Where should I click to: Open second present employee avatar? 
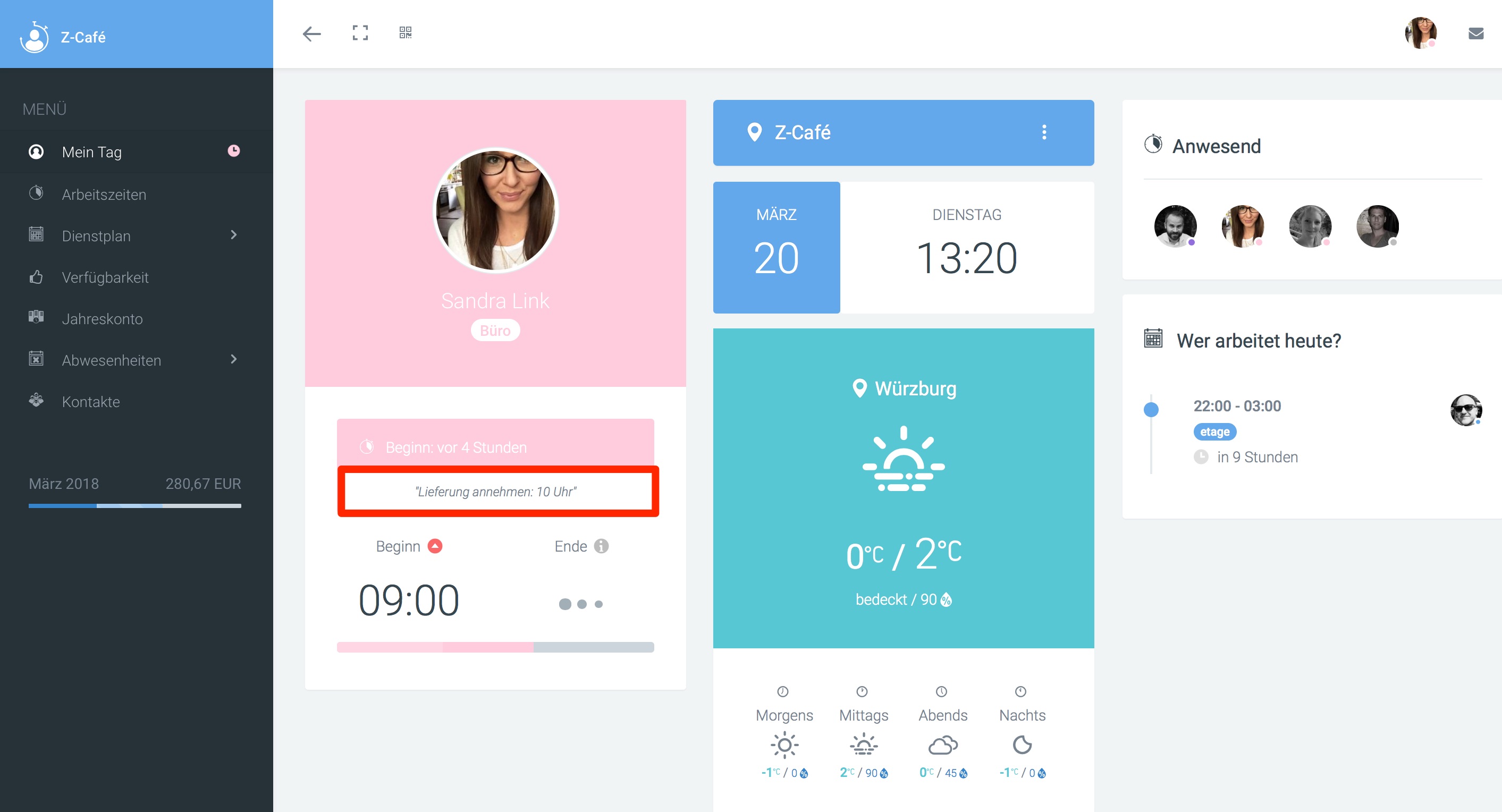tap(1243, 226)
